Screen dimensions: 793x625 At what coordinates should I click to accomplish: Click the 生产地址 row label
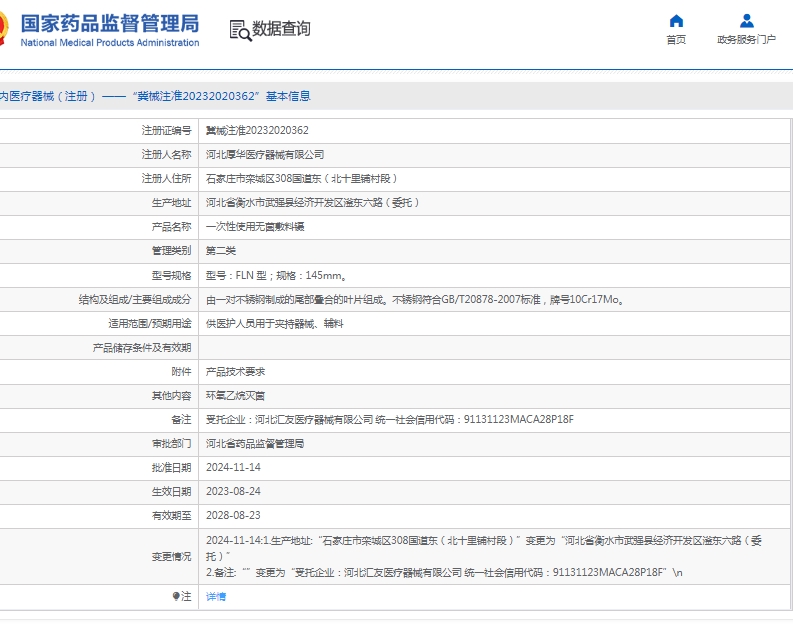(171, 203)
